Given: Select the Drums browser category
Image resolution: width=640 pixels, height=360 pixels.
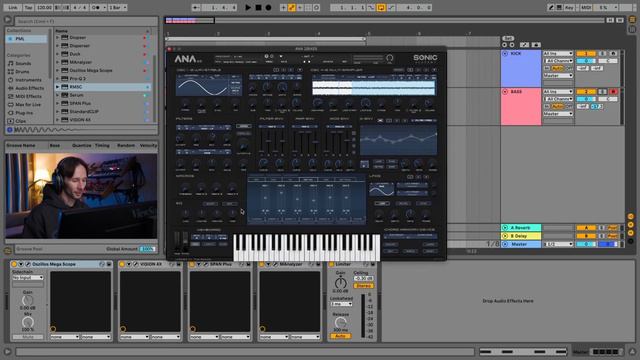Looking at the screenshot, I should pyautogui.click(x=22, y=71).
